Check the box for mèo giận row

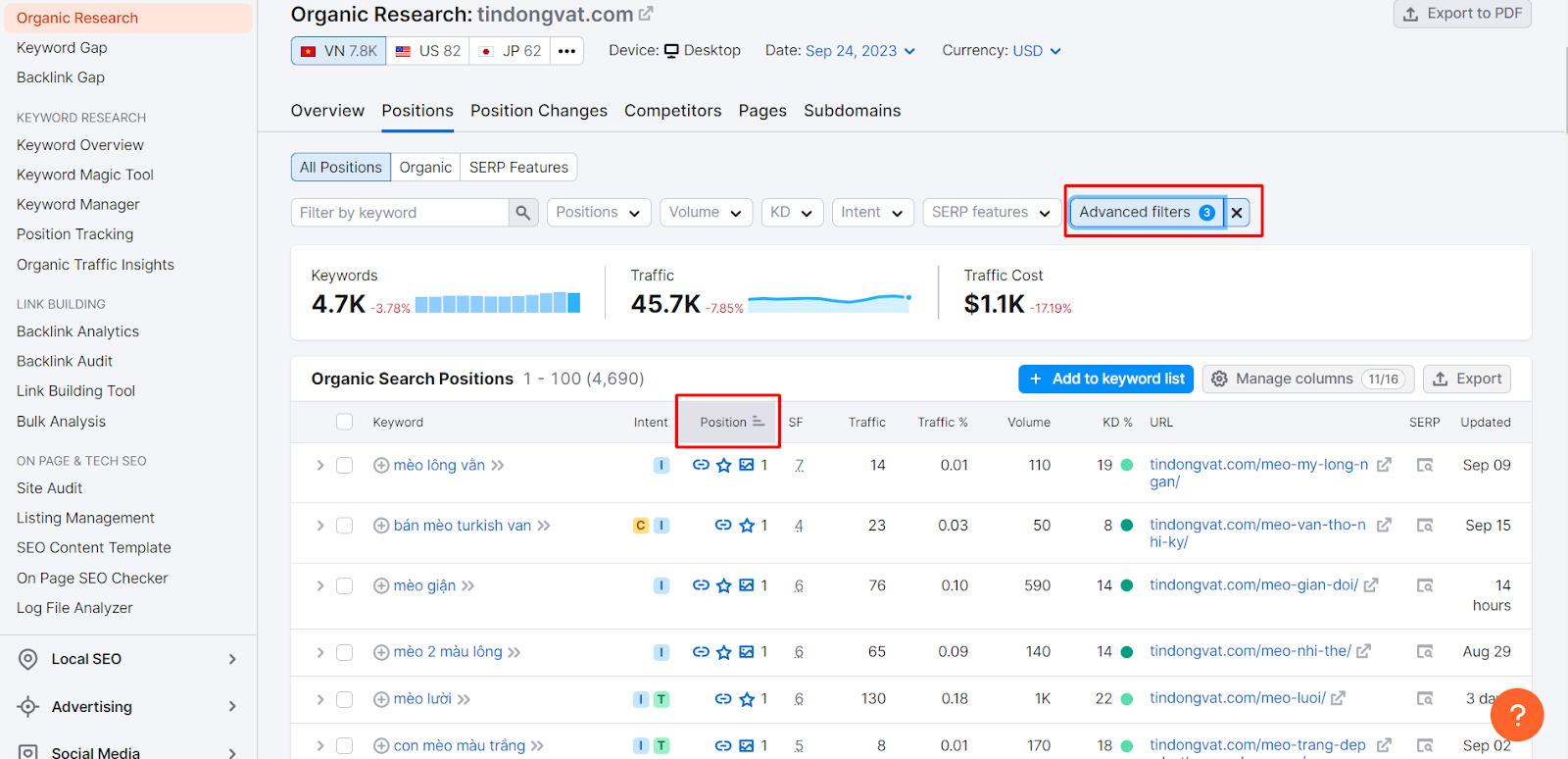tap(344, 586)
